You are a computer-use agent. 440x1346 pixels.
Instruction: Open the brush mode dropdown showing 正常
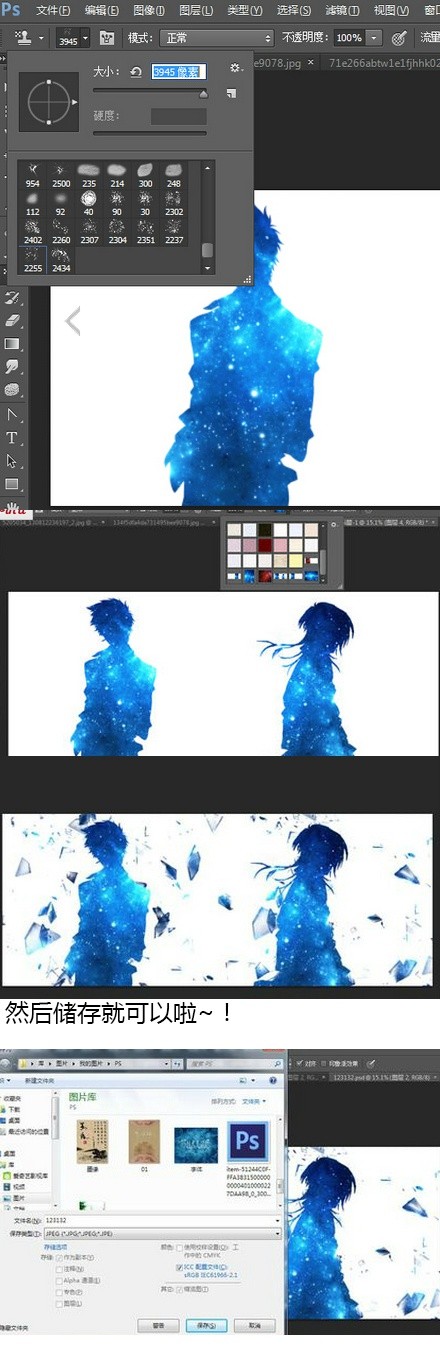pos(216,38)
